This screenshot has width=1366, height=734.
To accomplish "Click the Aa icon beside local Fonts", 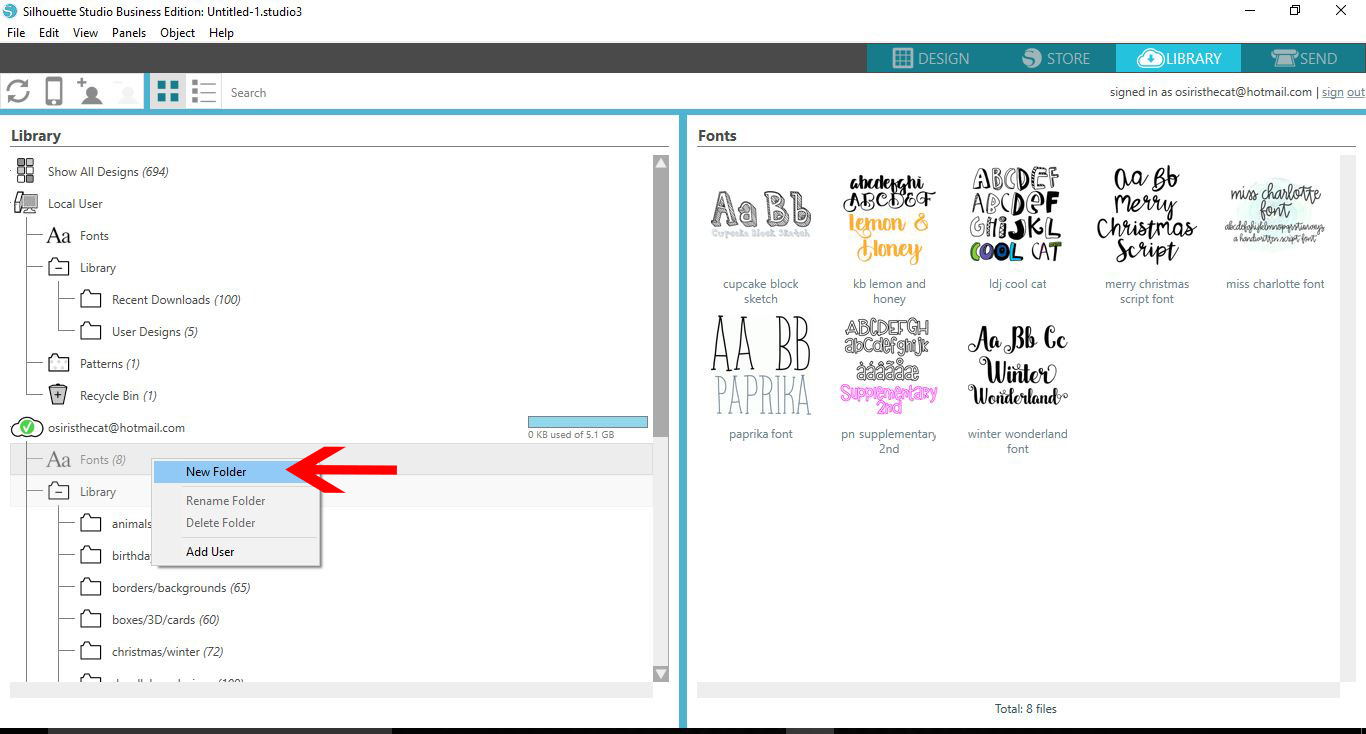I will [x=59, y=236].
